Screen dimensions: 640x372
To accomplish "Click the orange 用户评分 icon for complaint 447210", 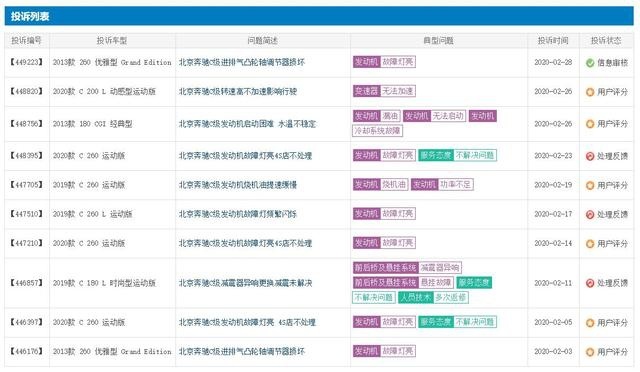I will (x=590, y=244).
